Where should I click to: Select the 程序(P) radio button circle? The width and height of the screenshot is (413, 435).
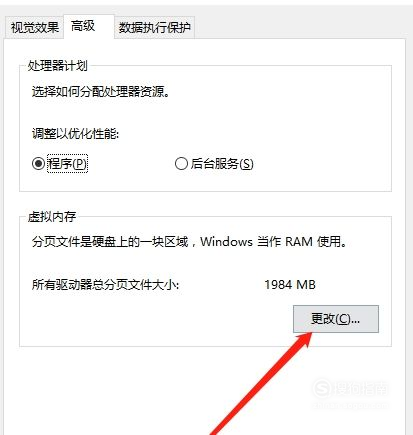(x=38, y=163)
